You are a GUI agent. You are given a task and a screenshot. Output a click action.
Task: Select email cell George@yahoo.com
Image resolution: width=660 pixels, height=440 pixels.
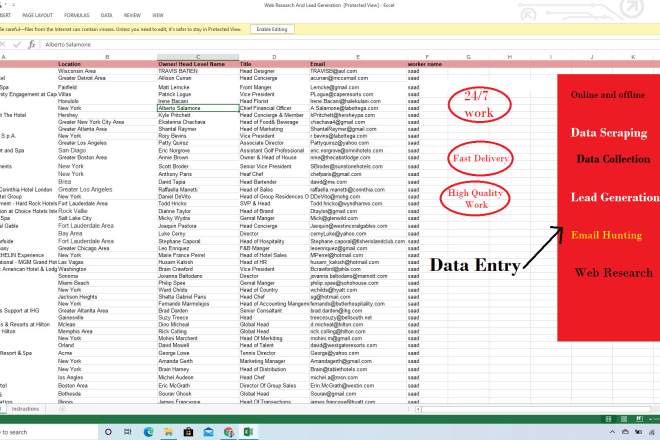click(358, 353)
